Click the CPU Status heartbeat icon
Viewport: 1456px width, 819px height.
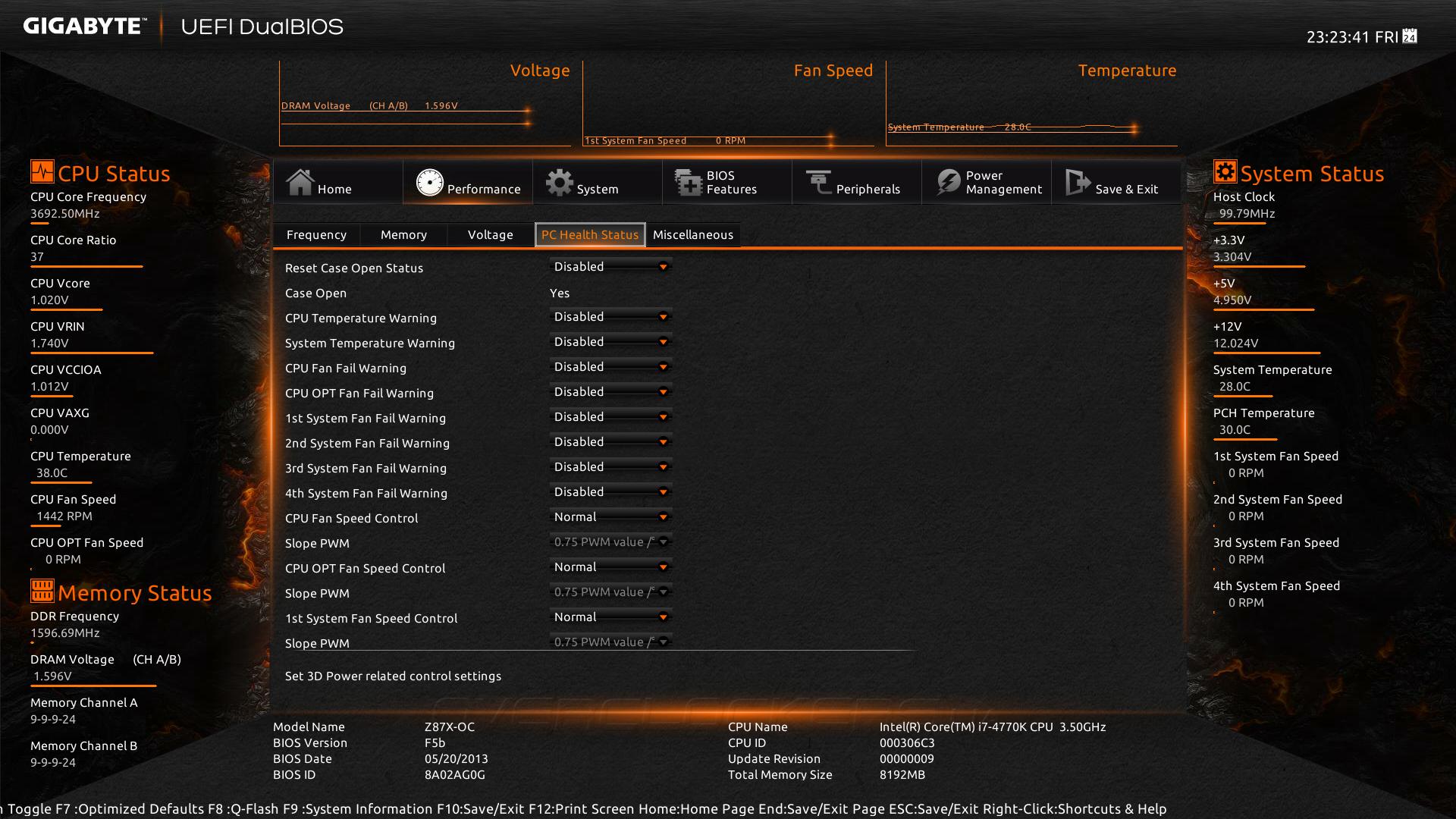coord(42,171)
